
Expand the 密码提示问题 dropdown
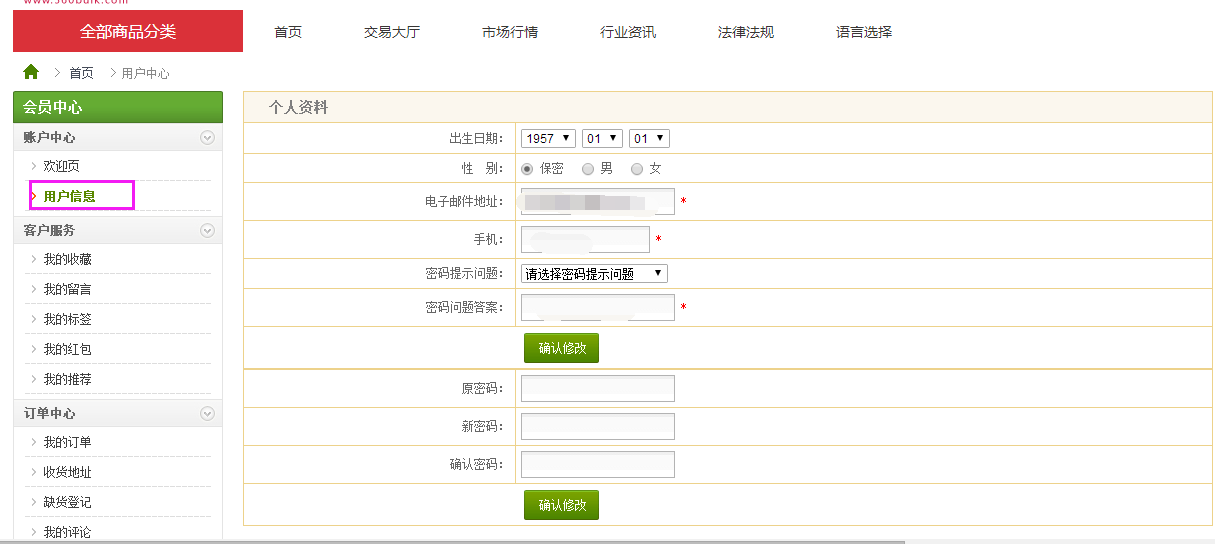(594, 273)
